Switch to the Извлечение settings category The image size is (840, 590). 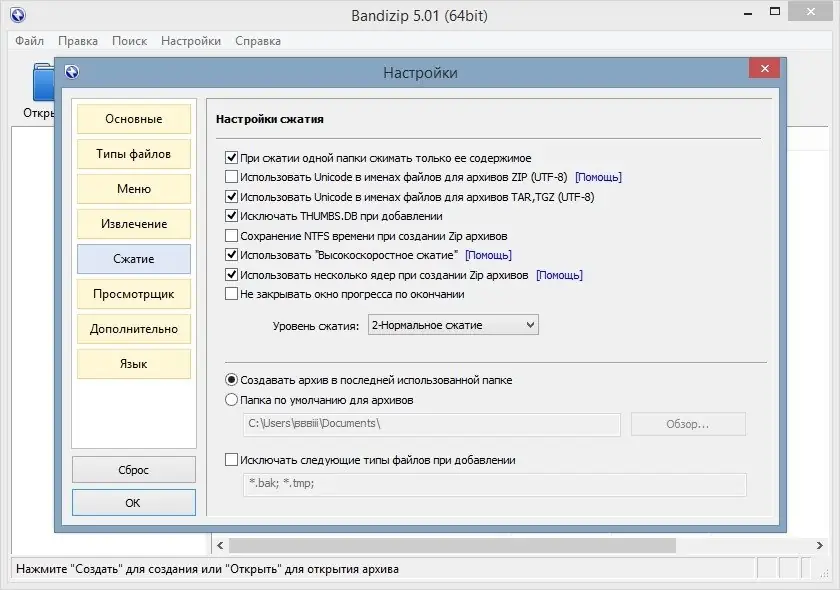133,223
